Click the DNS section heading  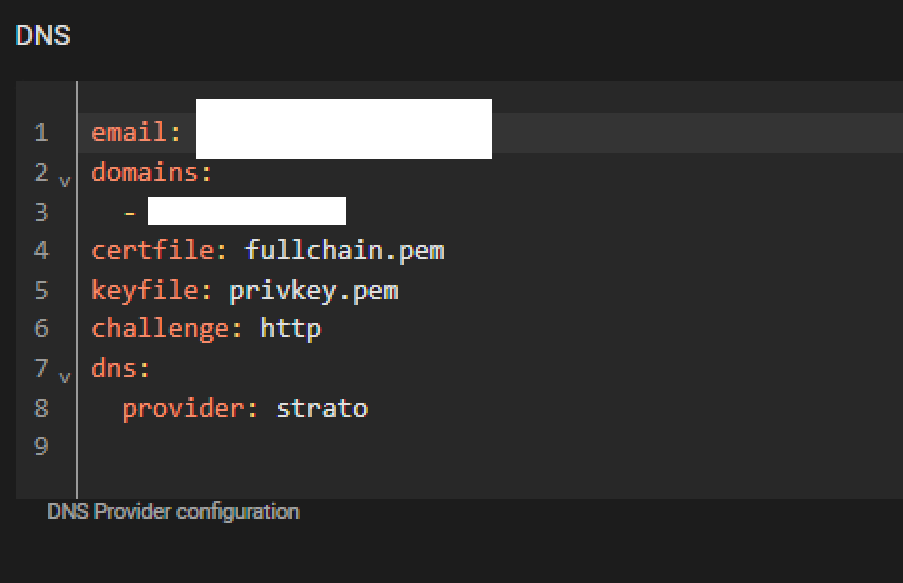(43, 36)
